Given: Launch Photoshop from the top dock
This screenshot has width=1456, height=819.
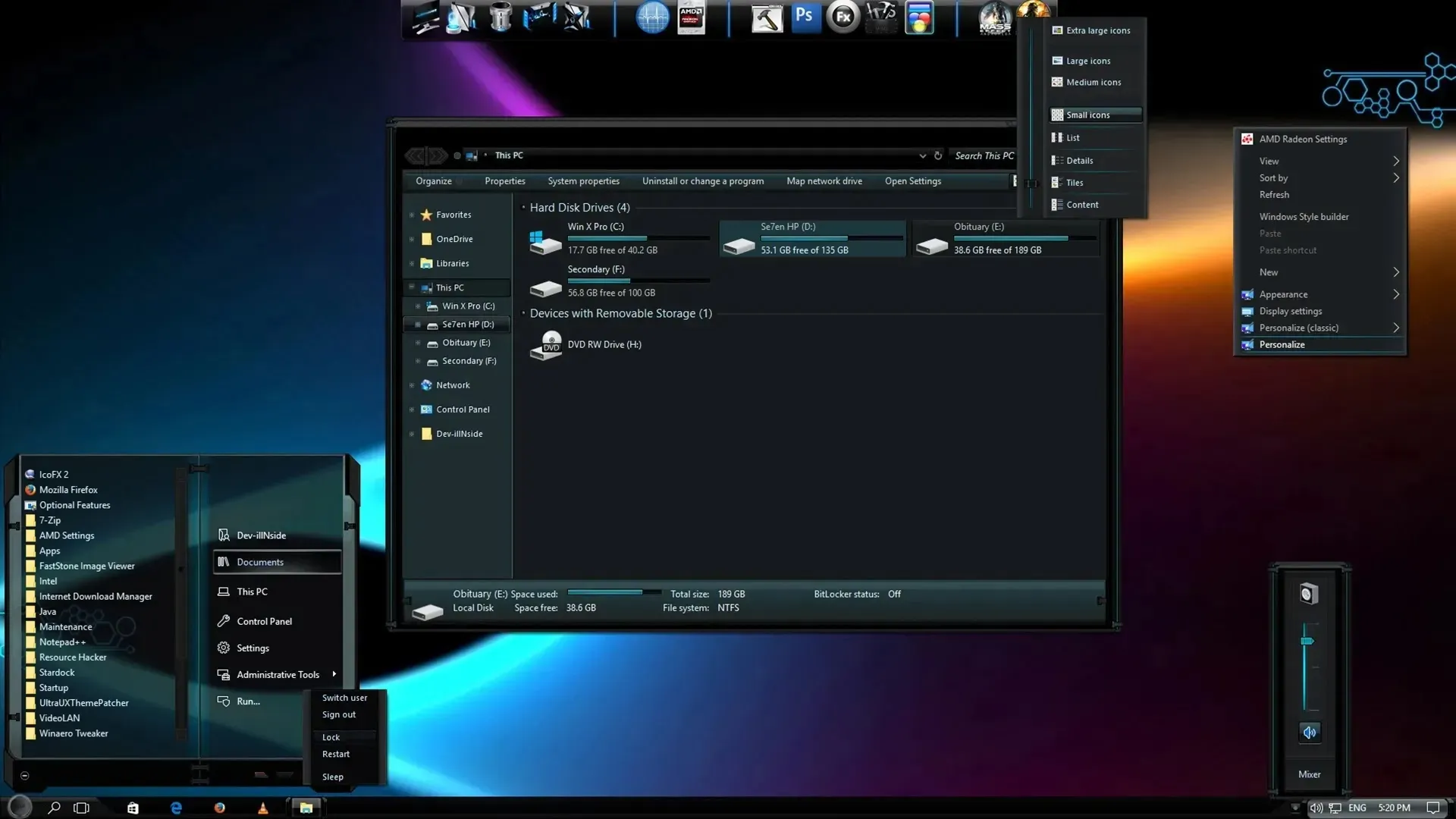Looking at the screenshot, I should coord(805,16).
